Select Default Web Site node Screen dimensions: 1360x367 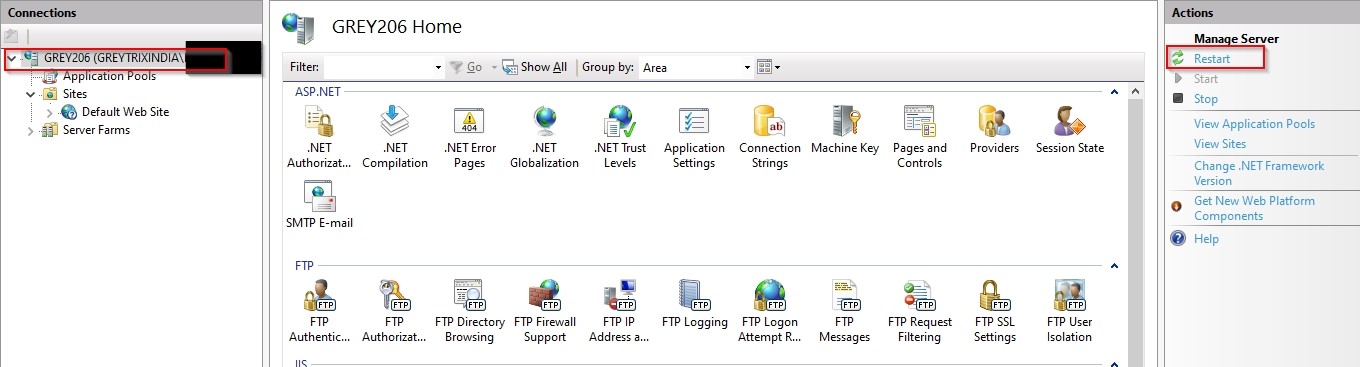(125, 112)
